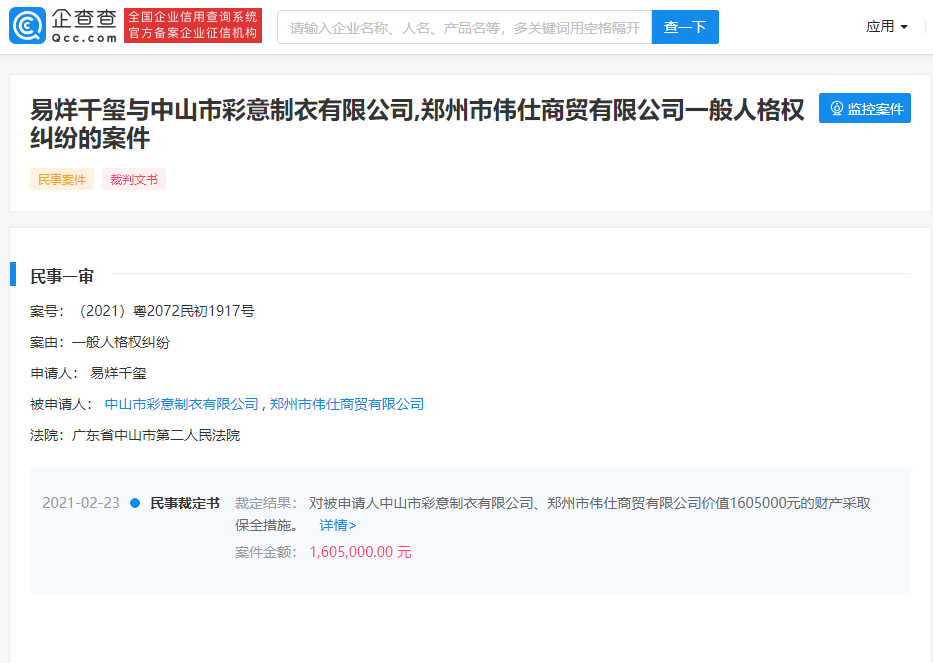Select the 裁判文书 tag
933x663 pixels.
(134, 180)
